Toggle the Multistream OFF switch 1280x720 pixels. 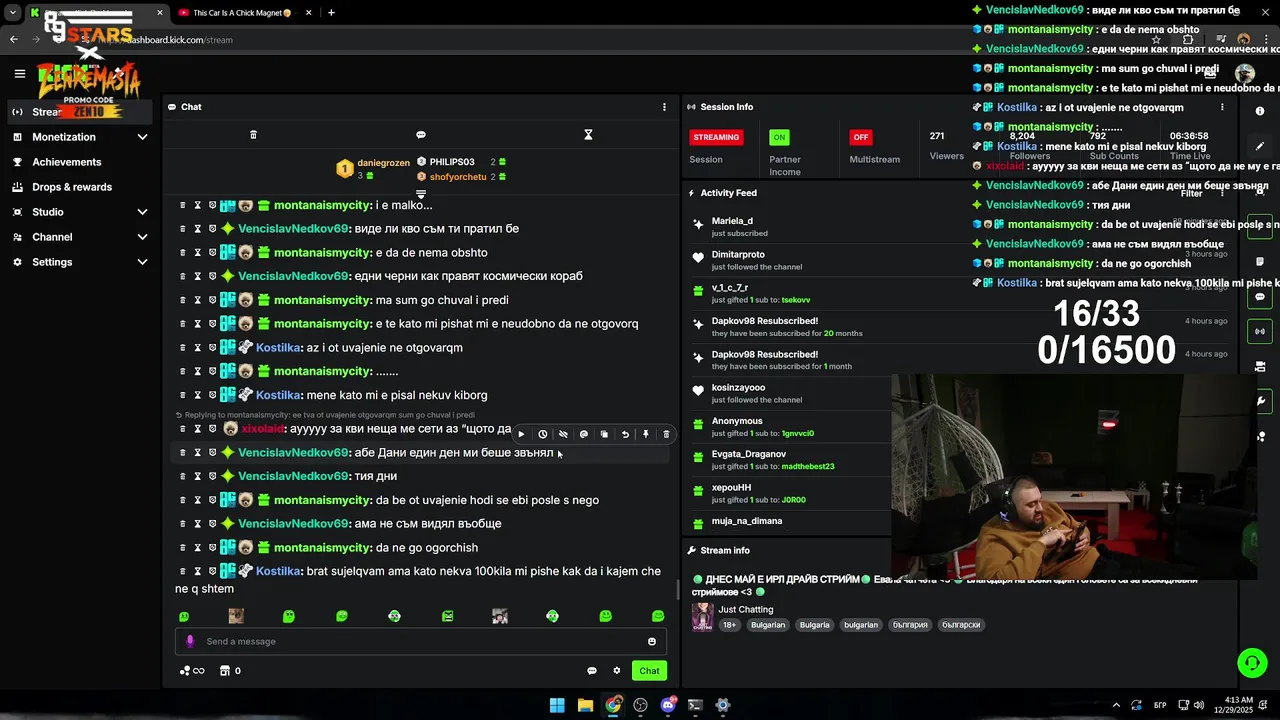860,137
